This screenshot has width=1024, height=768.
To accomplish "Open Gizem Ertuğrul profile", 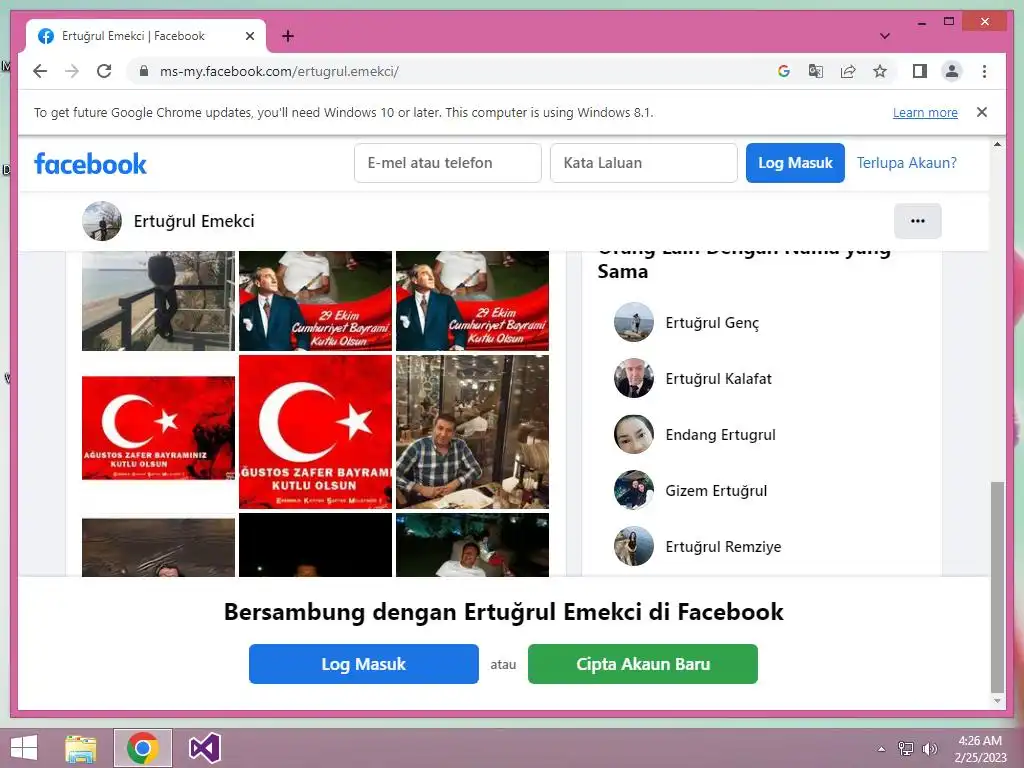I will click(x=716, y=490).
